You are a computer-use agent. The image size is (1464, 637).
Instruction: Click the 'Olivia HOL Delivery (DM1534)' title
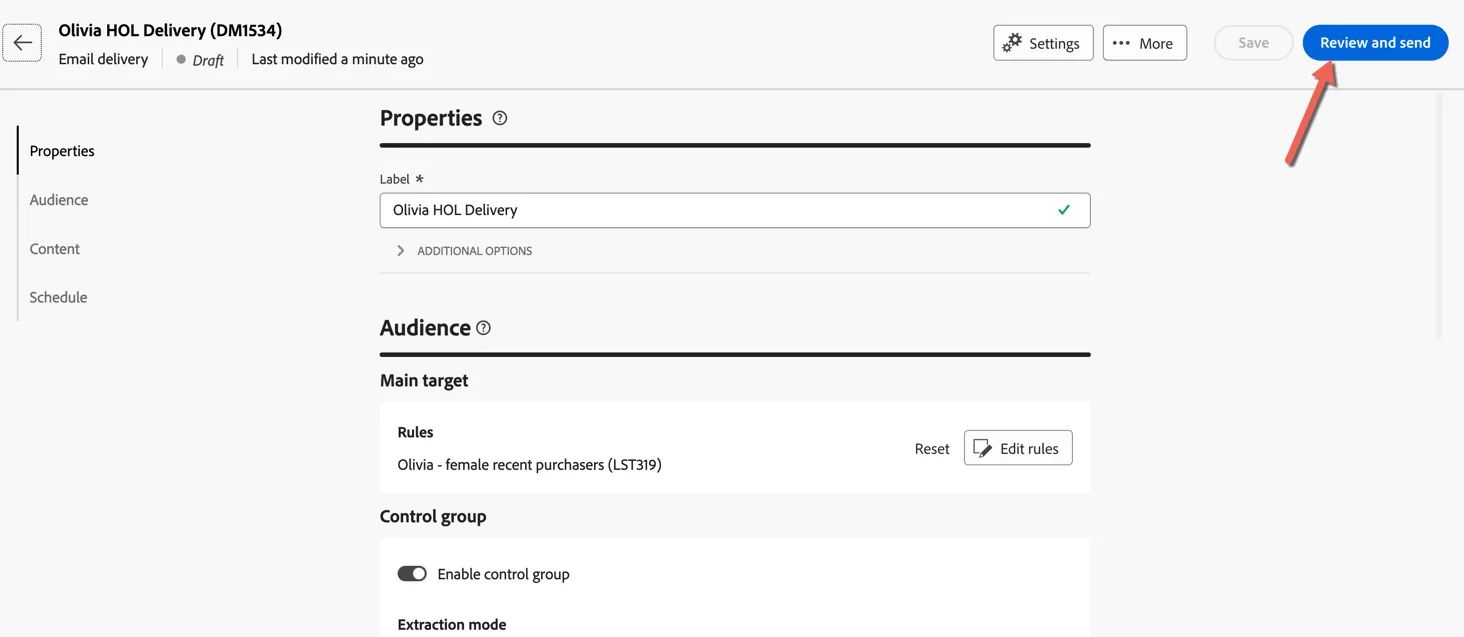pyautogui.click(x=170, y=31)
